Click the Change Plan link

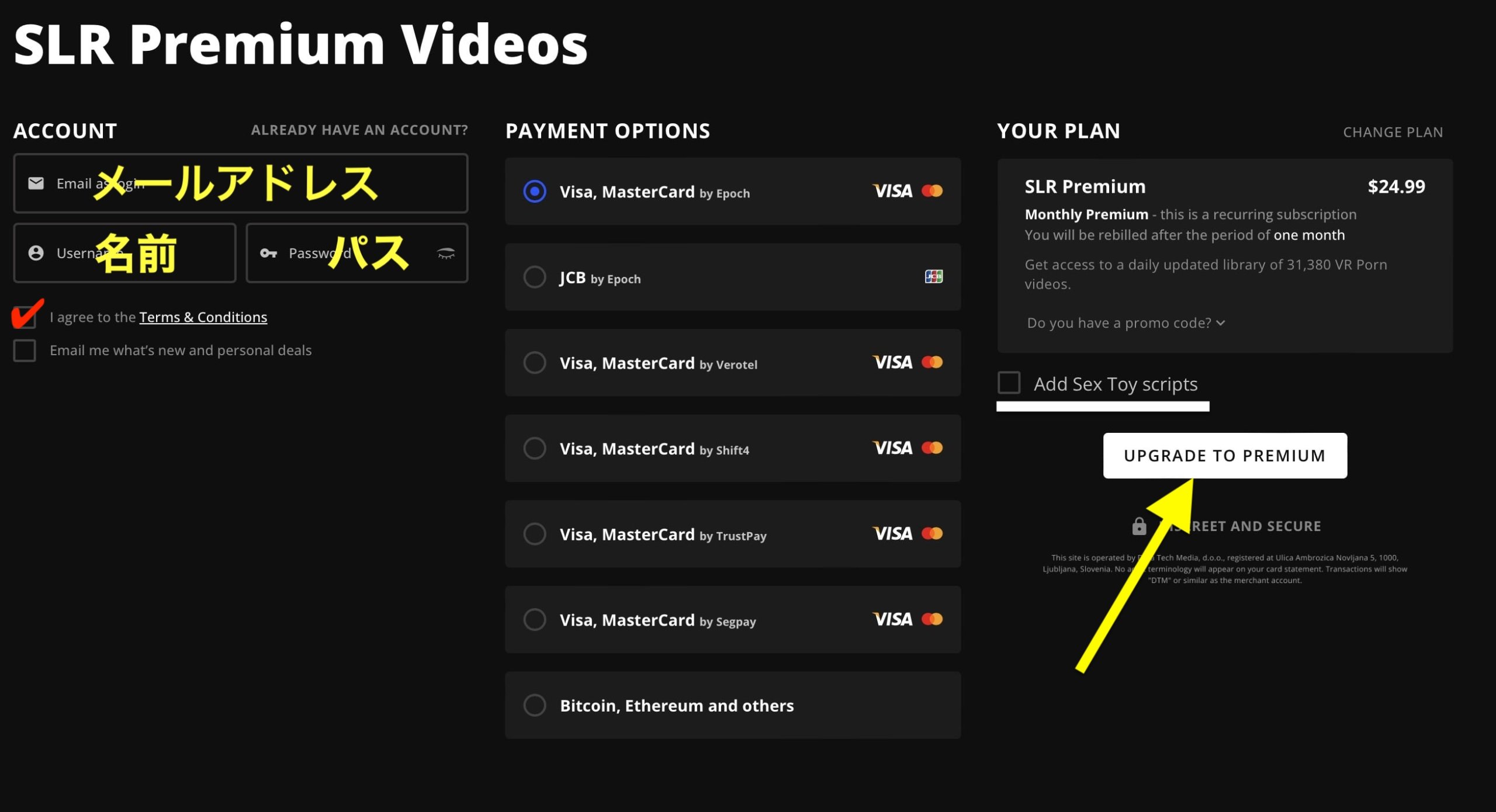pos(1393,132)
